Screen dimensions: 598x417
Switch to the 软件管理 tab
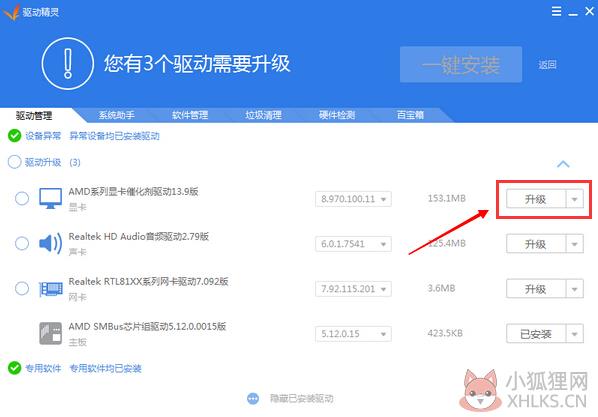pyautogui.click(x=190, y=115)
